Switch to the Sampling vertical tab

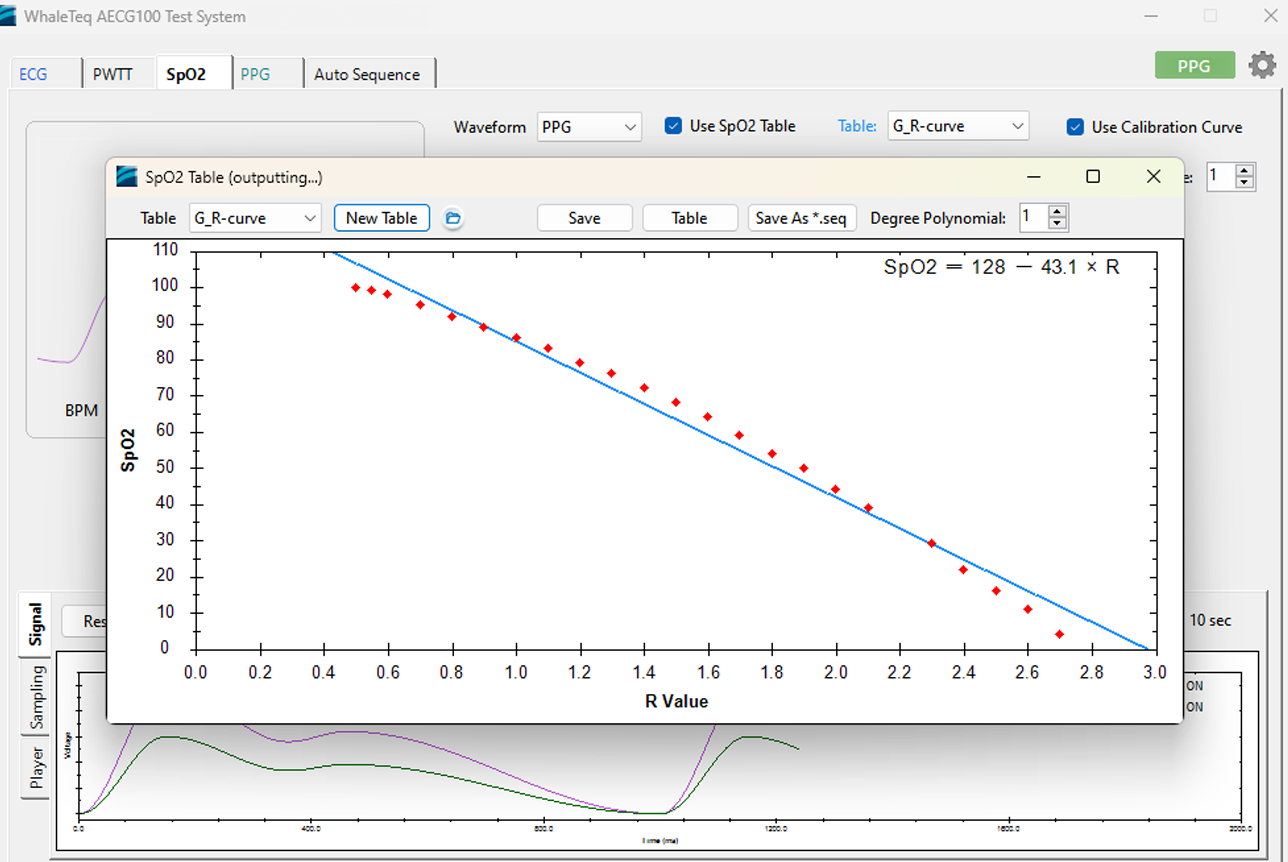(x=36, y=696)
